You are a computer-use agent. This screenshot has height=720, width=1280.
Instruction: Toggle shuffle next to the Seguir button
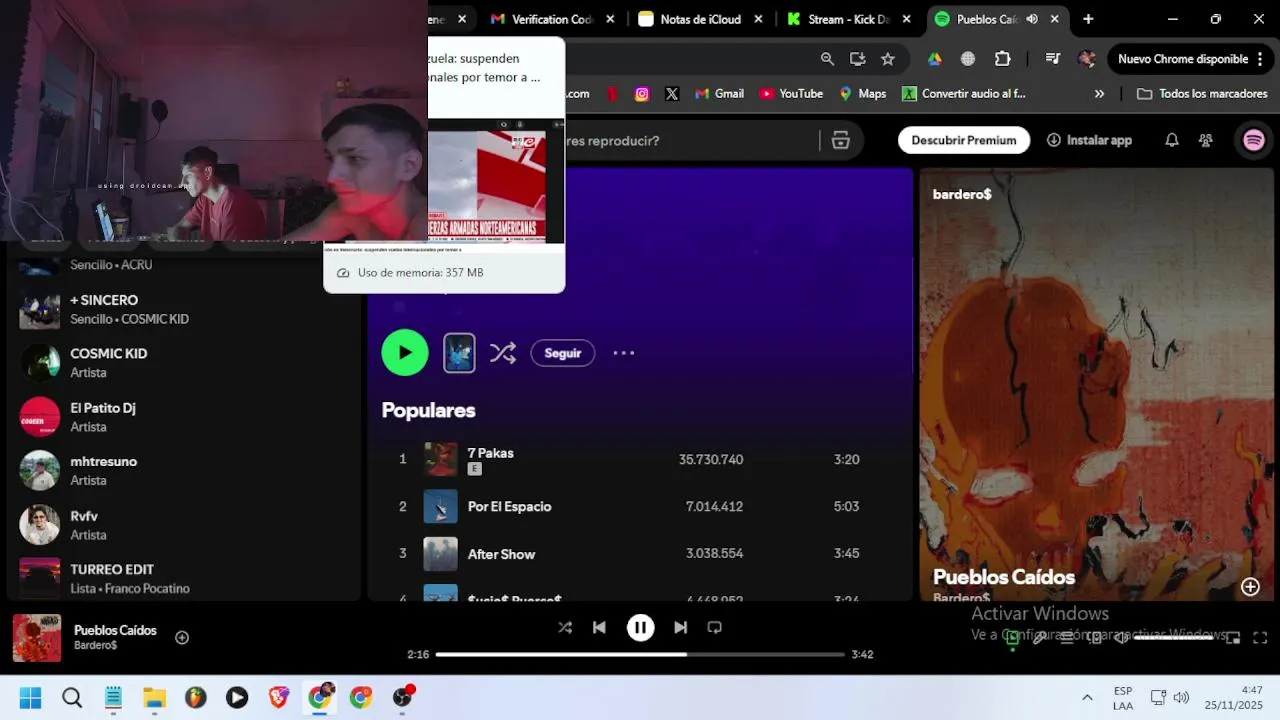click(503, 353)
